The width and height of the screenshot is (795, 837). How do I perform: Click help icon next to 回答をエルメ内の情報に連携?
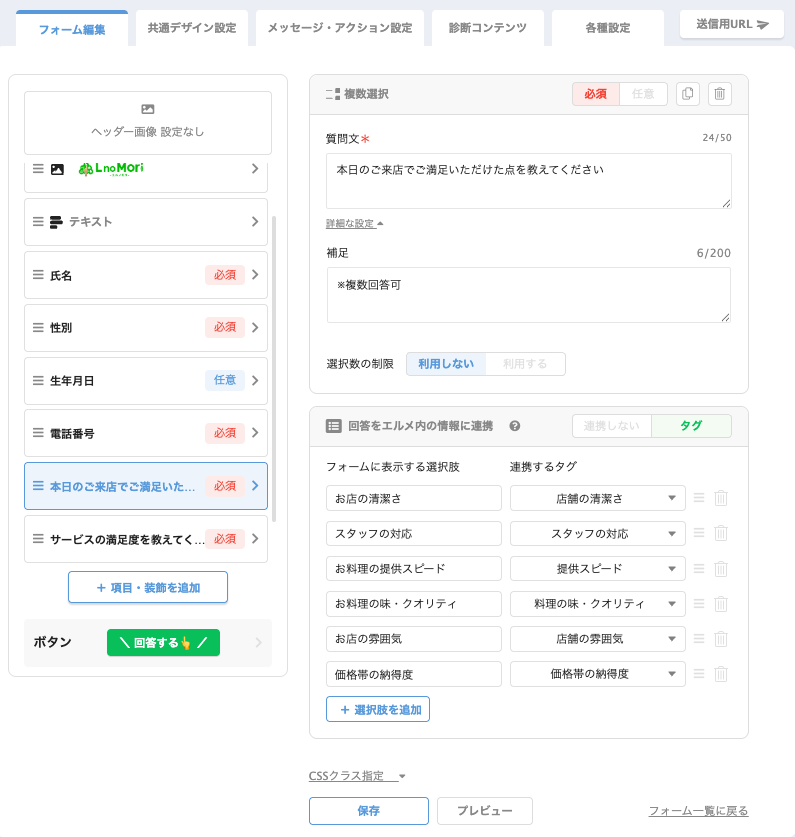[x=515, y=426]
